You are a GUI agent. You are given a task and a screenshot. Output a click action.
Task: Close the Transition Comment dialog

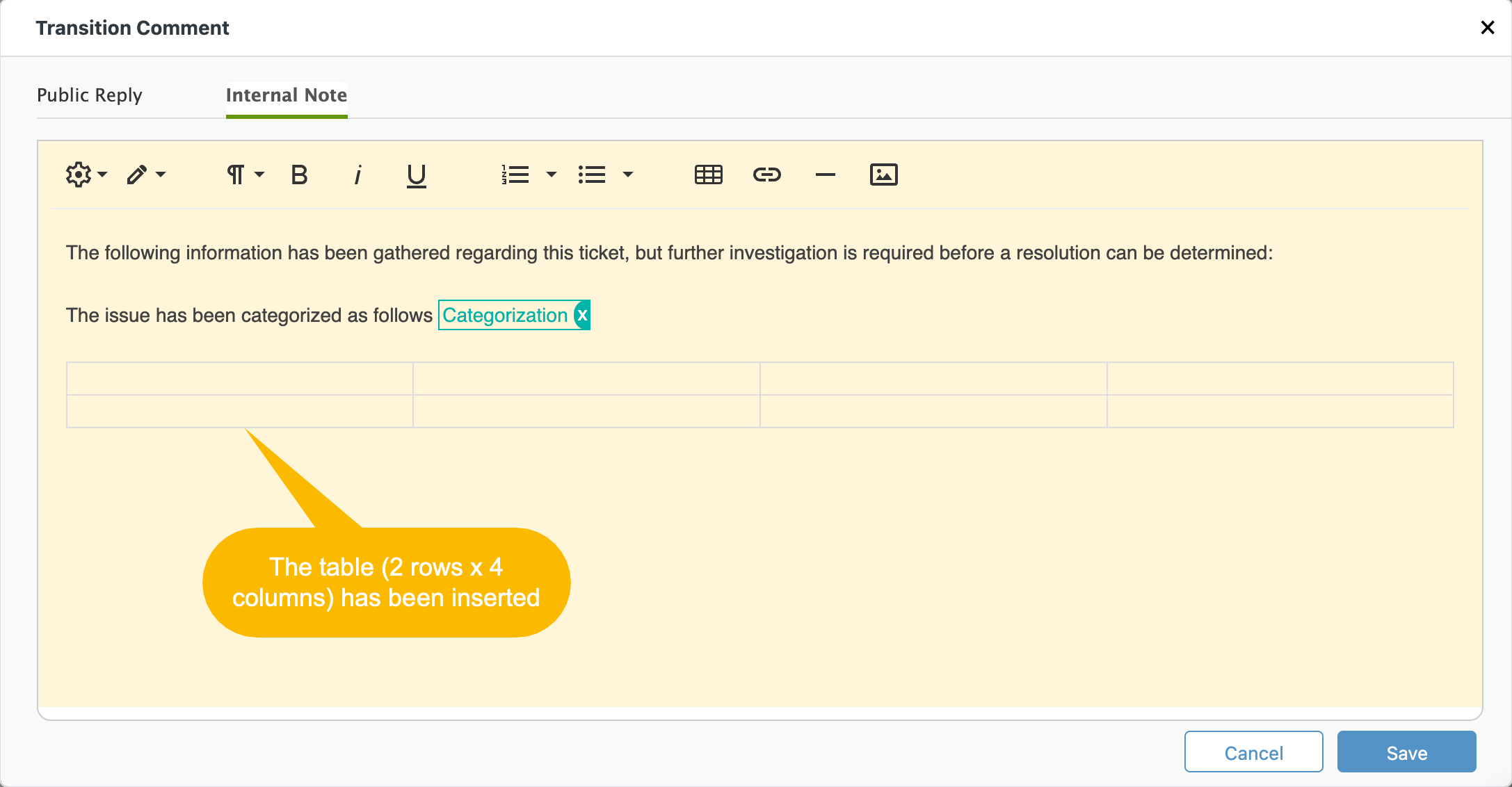pyautogui.click(x=1488, y=28)
